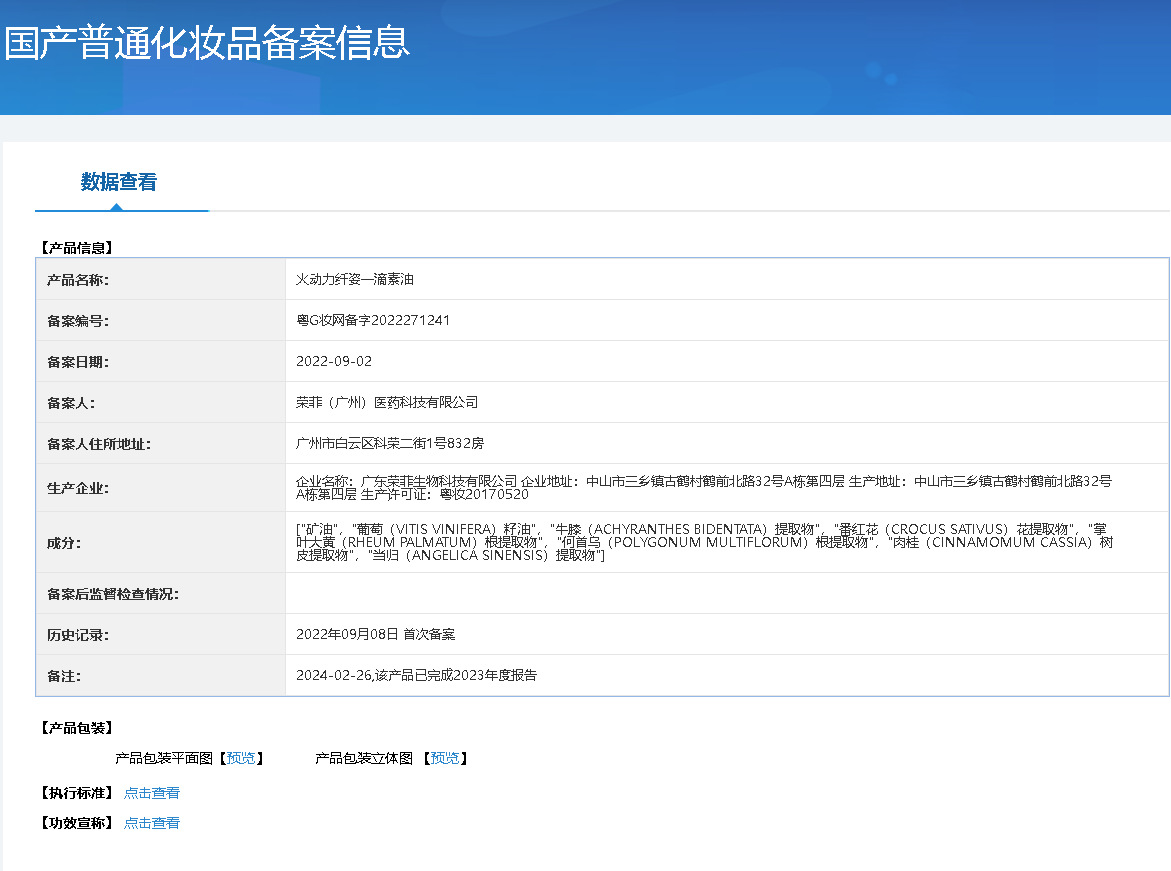Screen dimensions: 1171x871
Task: Preview 产品包装平面图 via 预览 link
Action: click(240, 758)
